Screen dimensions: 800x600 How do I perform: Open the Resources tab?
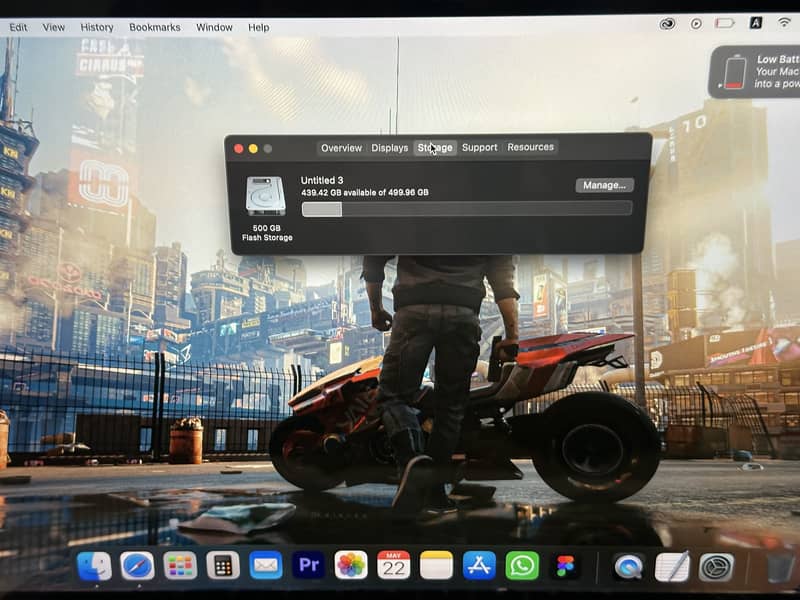click(530, 147)
